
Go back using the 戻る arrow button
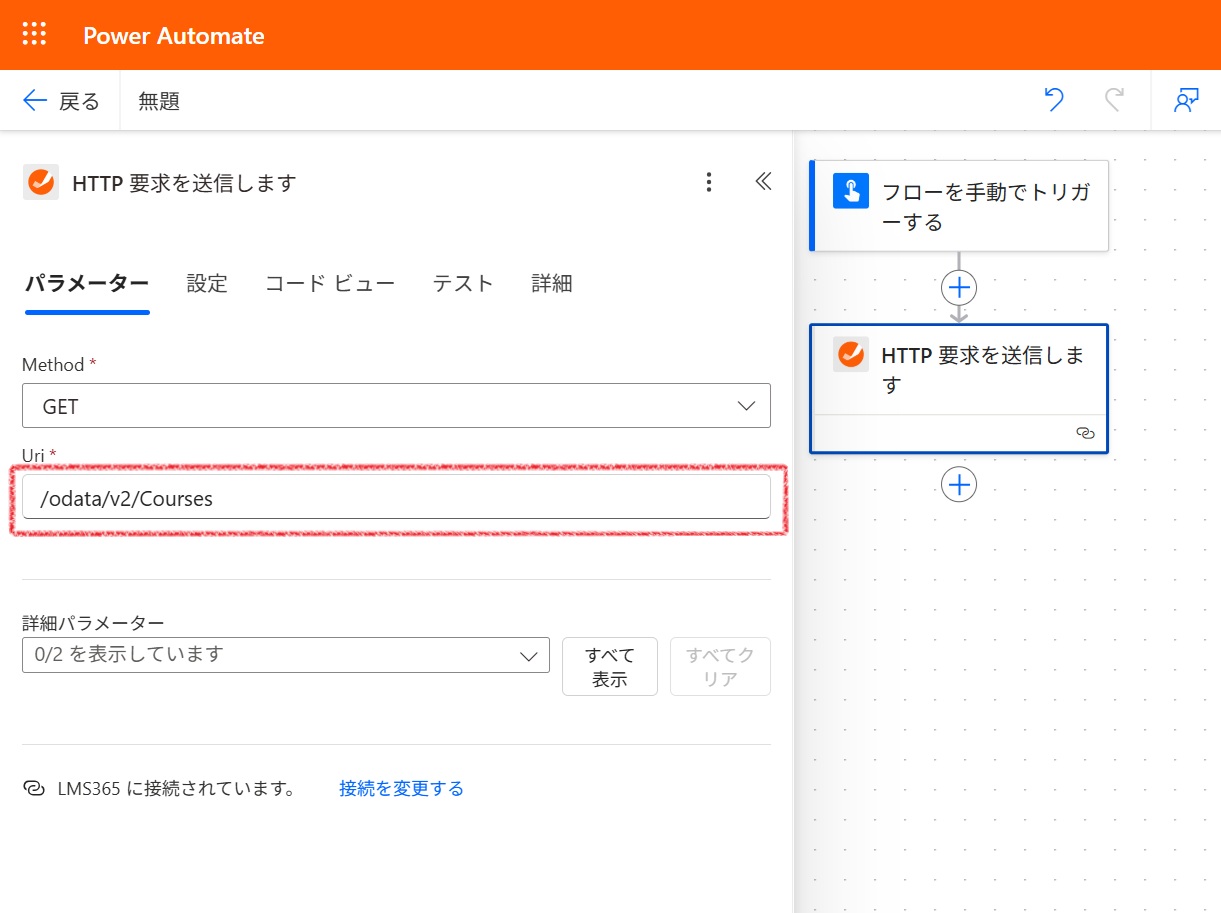click(x=61, y=100)
